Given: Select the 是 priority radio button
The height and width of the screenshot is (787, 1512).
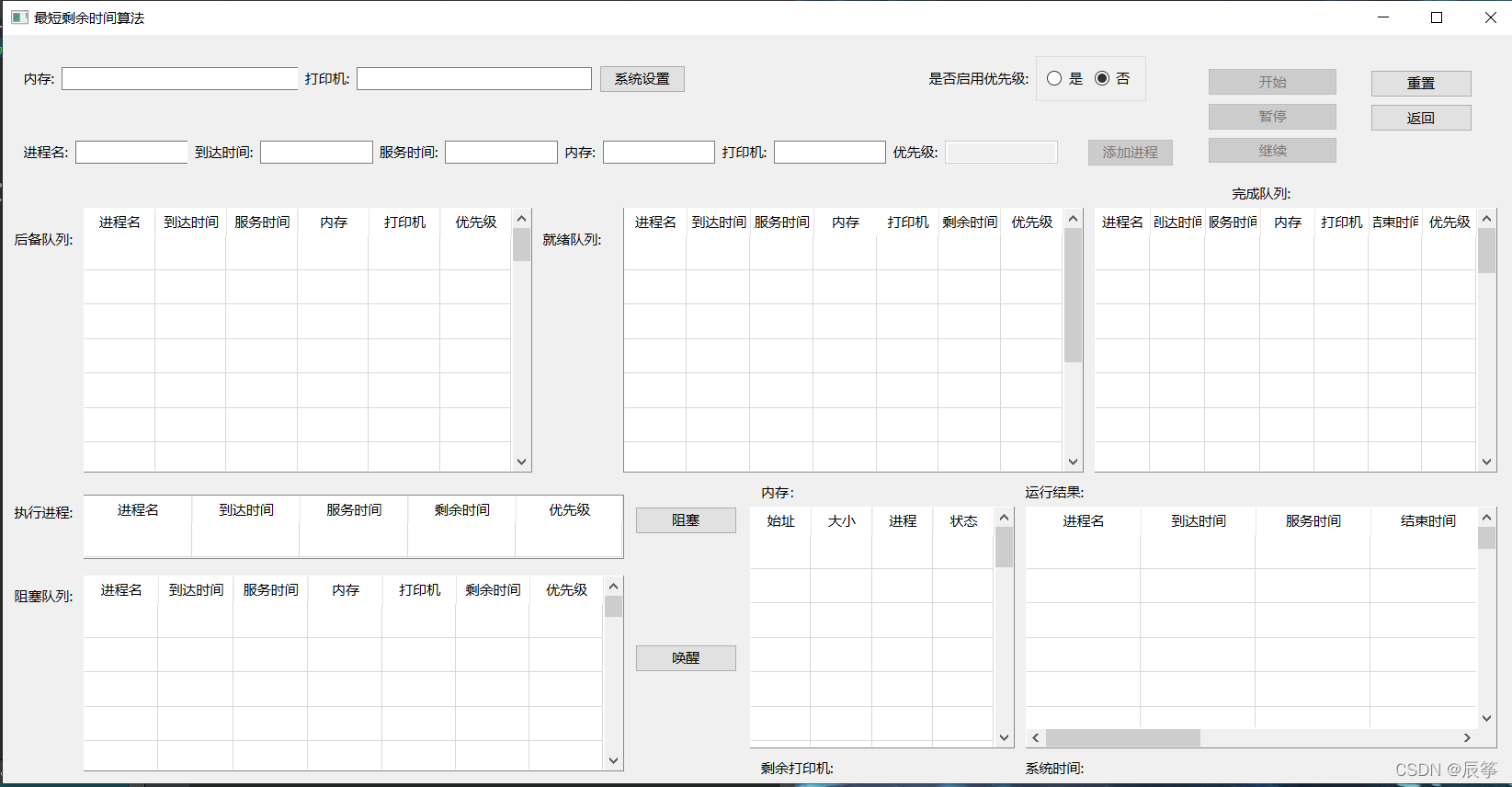Looking at the screenshot, I should [1054, 79].
